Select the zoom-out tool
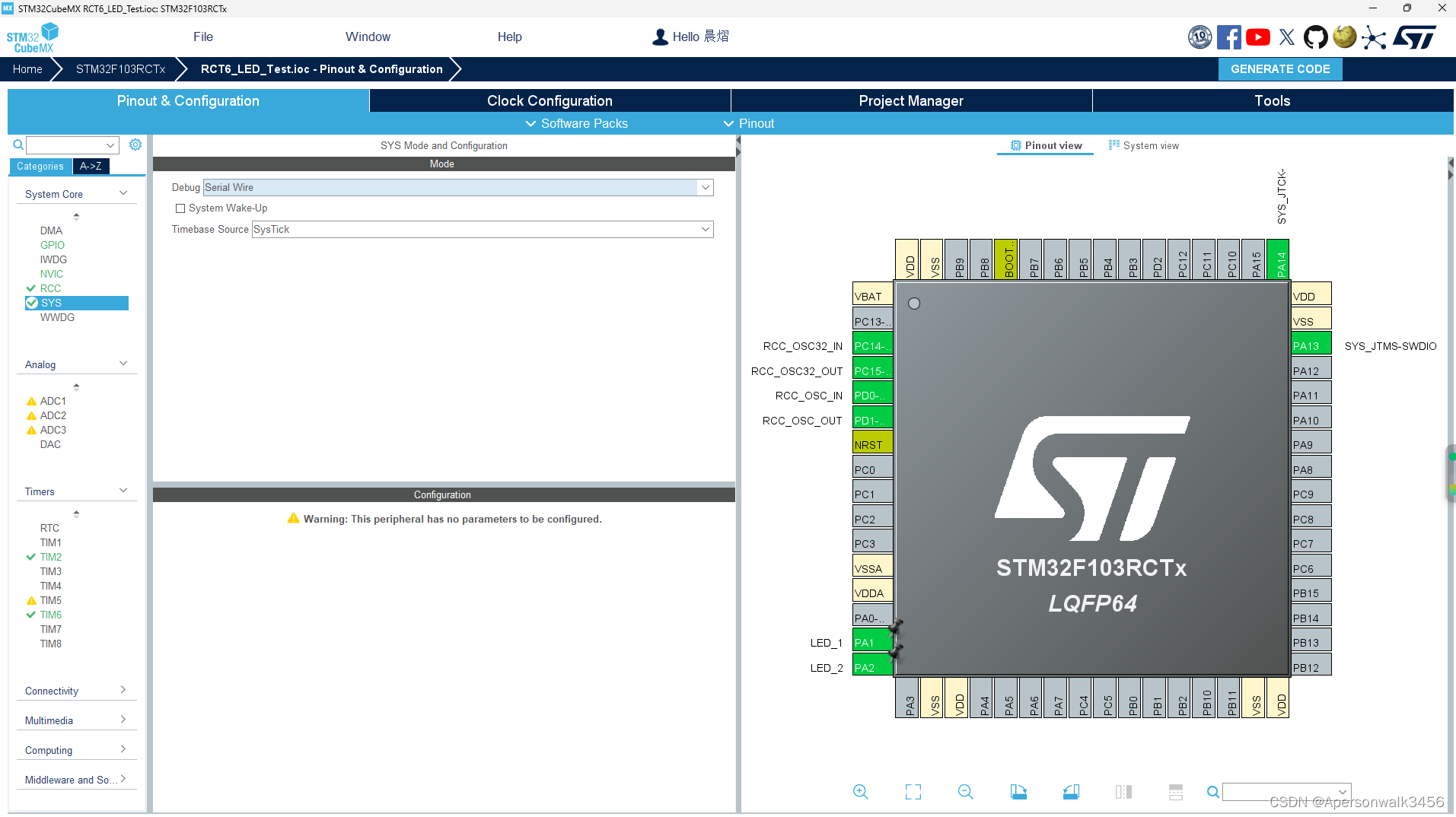 pyautogui.click(x=964, y=791)
